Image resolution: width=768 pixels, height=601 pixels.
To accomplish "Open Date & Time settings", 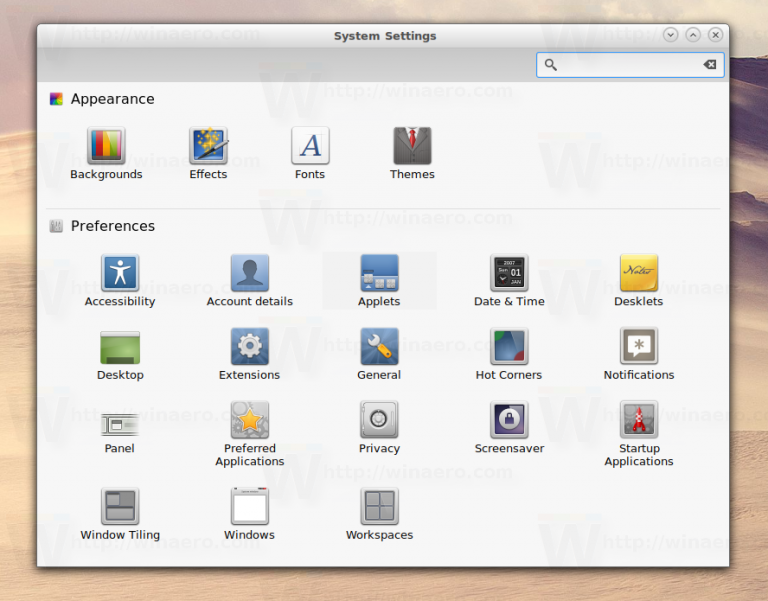I will pyautogui.click(x=509, y=273).
